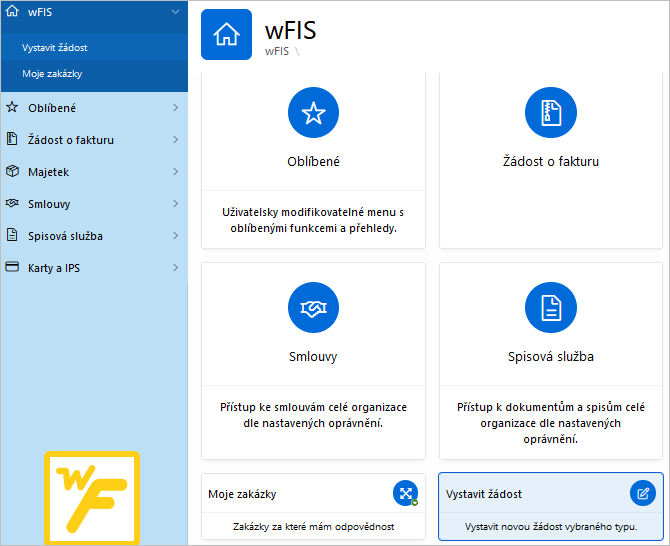Collapse the wFIS sidebar section chevron
The image size is (670, 546).
[x=175, y=12]
